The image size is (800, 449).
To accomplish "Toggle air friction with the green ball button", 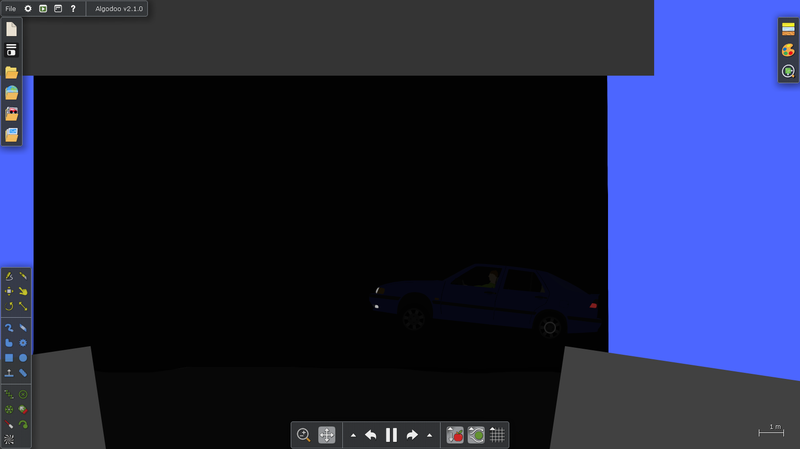I will [x=476, y=435].
